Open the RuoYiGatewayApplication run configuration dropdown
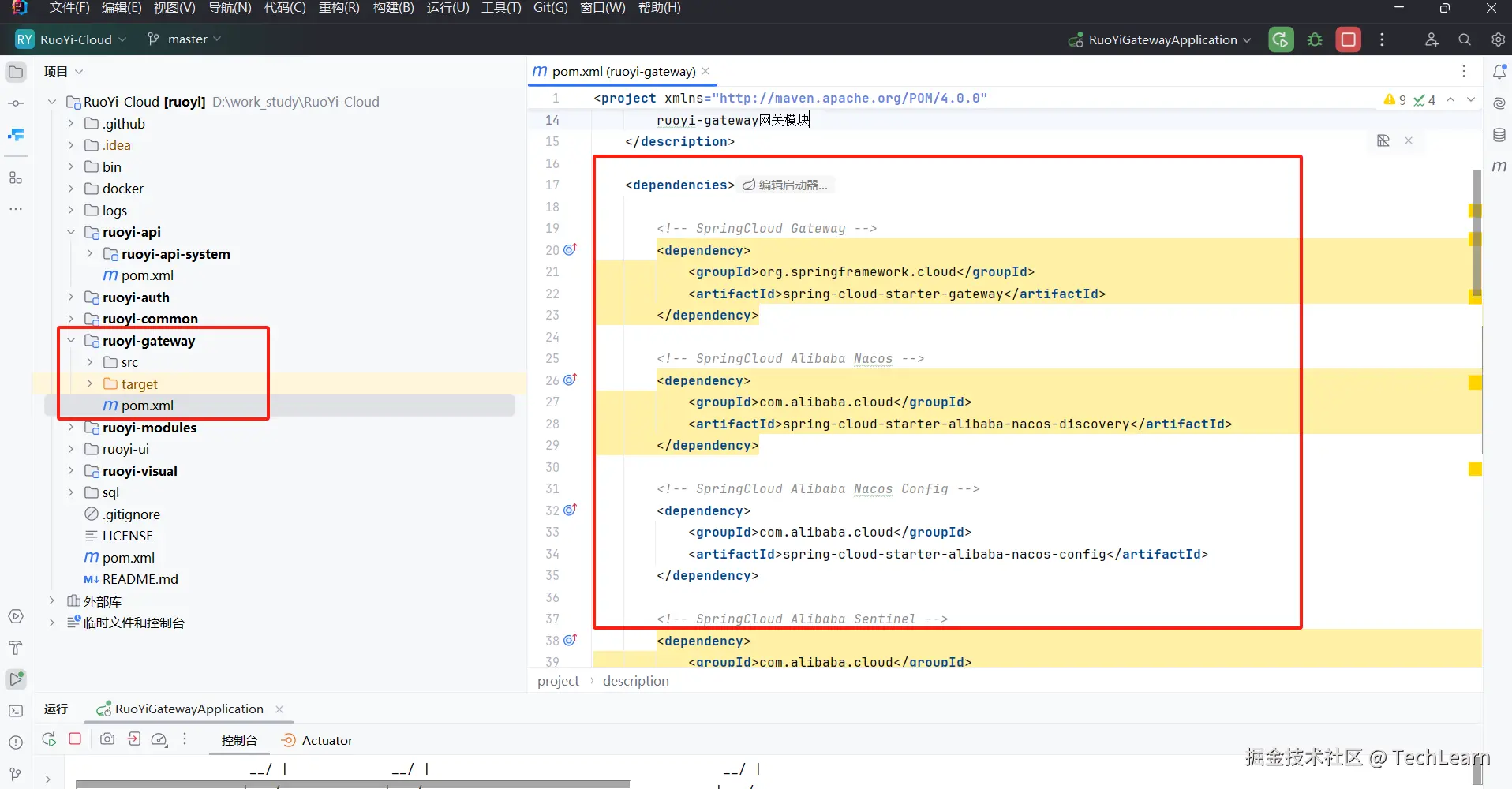The width and height of the screenshot is (1512, 789). (x=1160, y=39)
